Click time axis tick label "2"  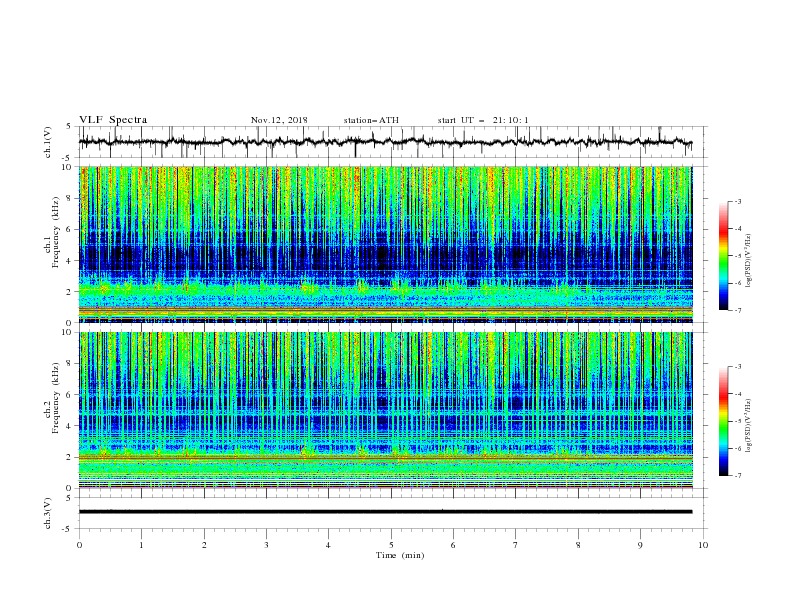pyautogui.click(x=204, y=545)
